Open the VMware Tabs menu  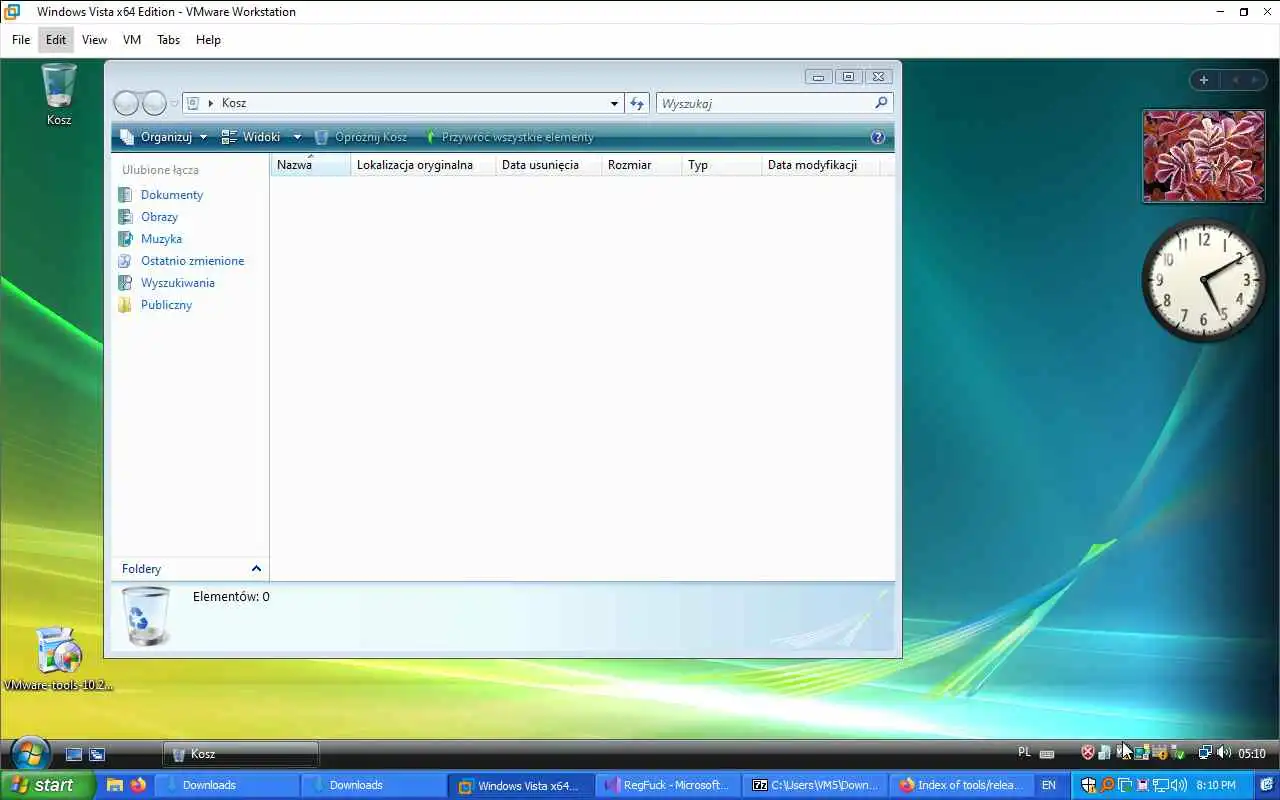point(168,40)
